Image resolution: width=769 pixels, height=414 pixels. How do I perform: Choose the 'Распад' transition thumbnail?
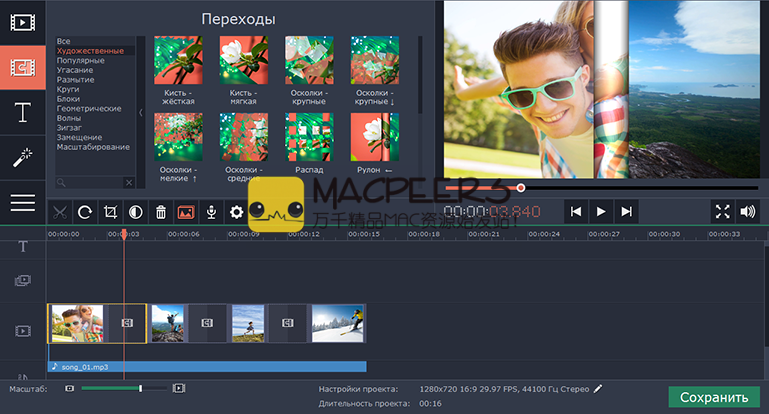click(x=309, y=137)
